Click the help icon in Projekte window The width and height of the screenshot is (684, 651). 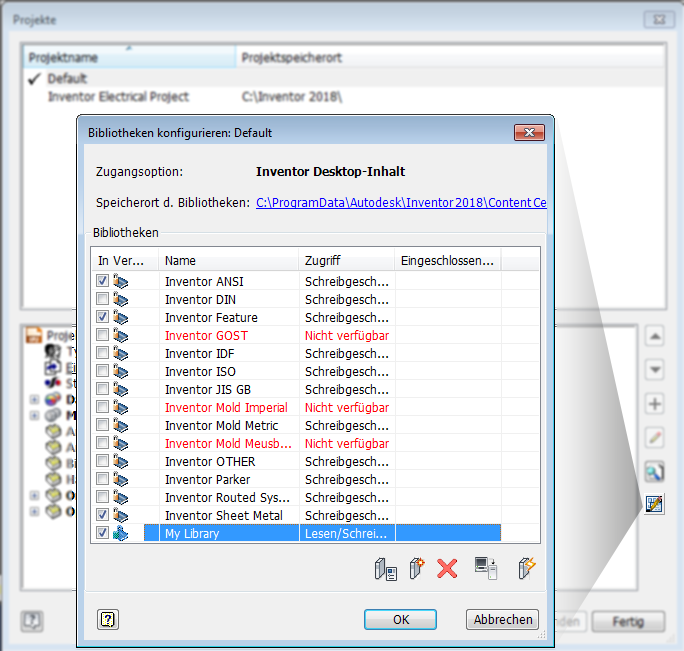click(x=32, y=620)
